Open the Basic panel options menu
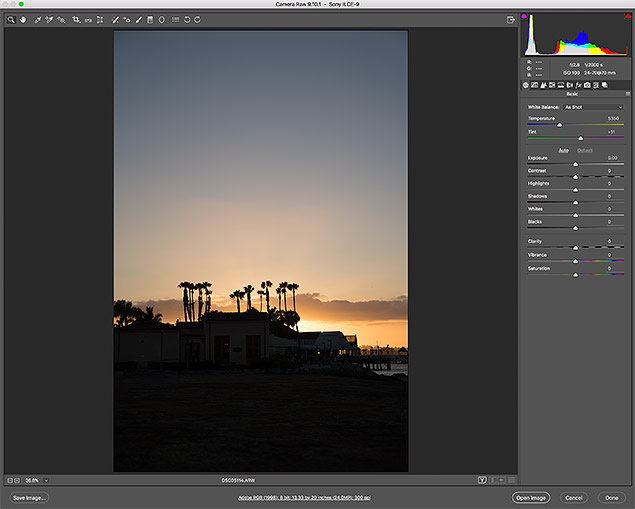This screenshot has width=635, height=509. pyautogui.click(x=627, y=95)
